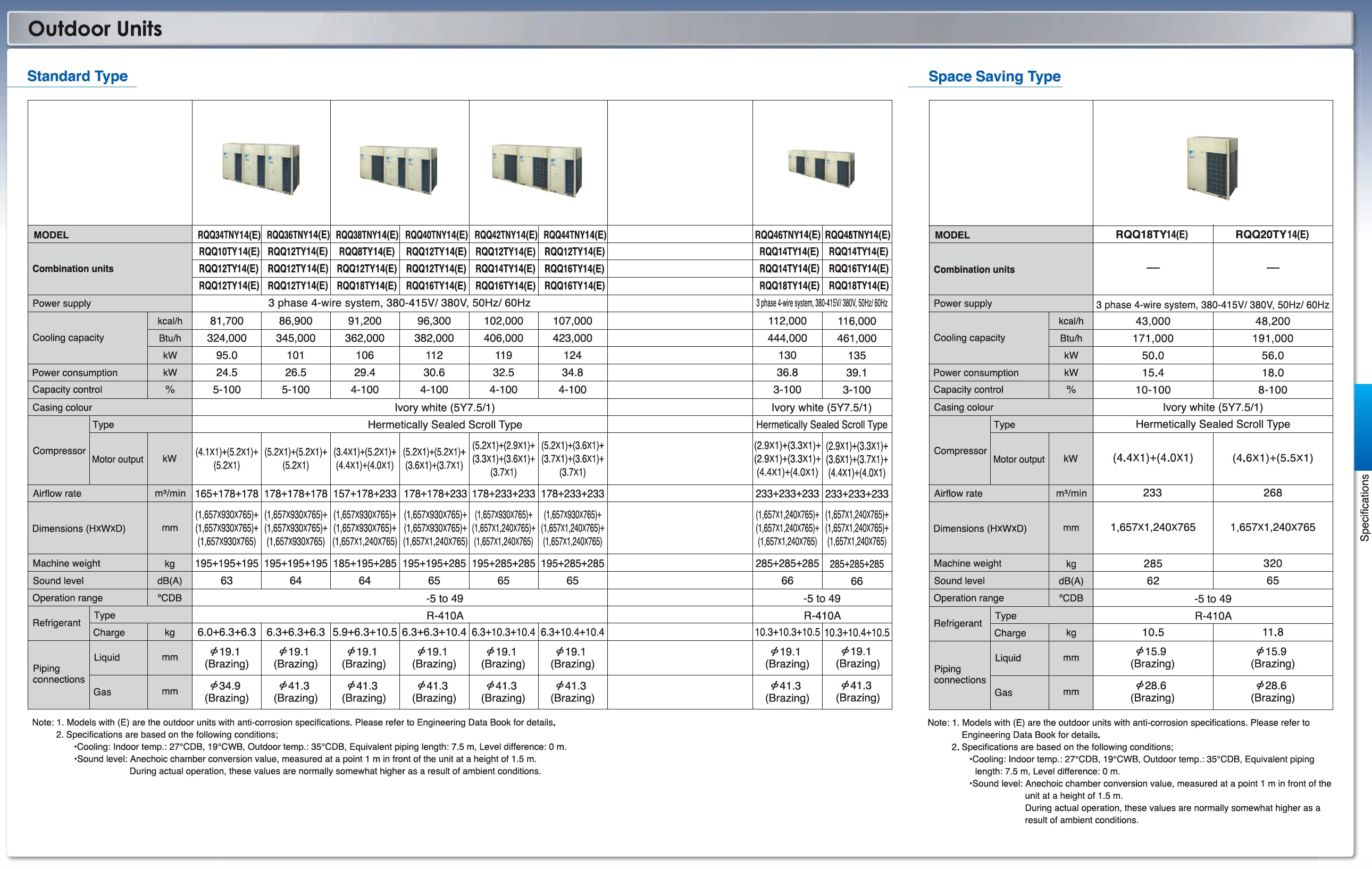Click the RQQ38TNY14(E) three-unit product photo

[399, 170]
